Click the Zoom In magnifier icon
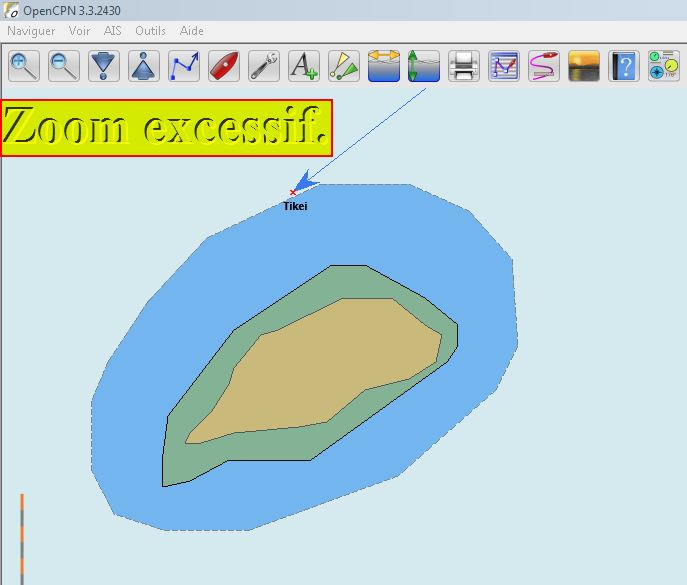 (24, 67)
